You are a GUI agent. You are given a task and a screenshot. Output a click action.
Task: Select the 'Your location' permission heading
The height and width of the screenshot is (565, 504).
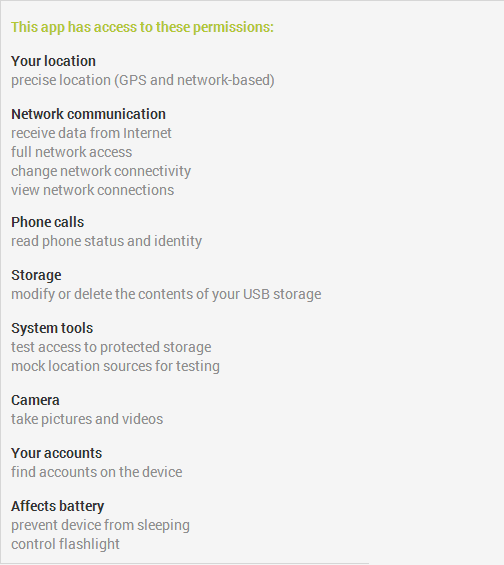pyautogui.click(x=53, y=61)
